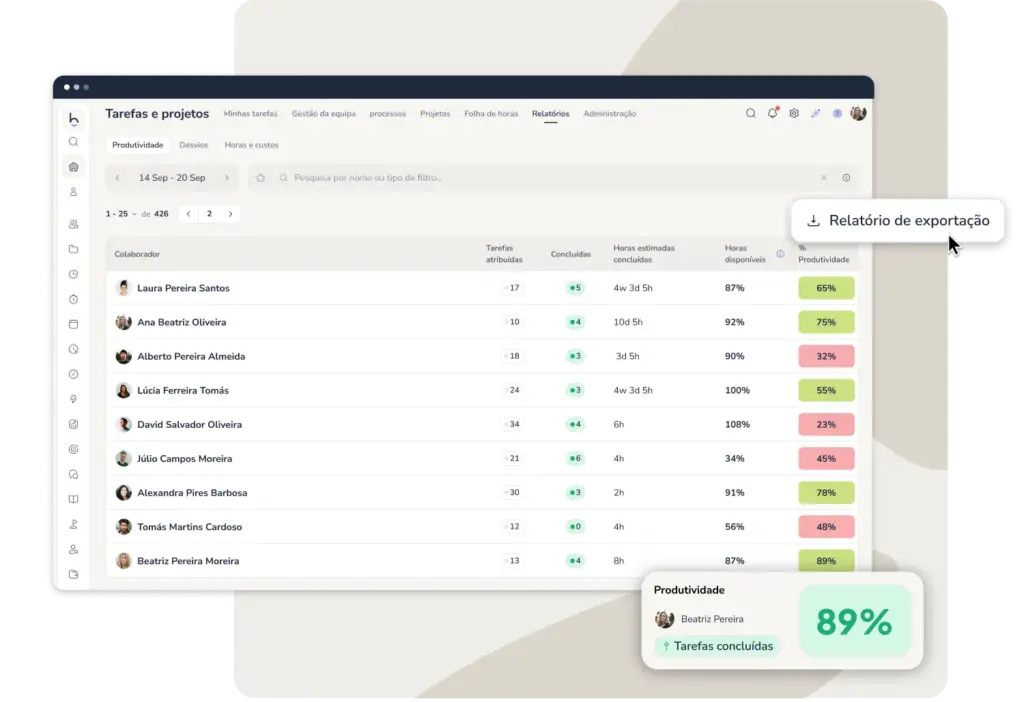Open the team people icon in sidebar
Viewport: 1024px width, 702px height.
[74, 224]
